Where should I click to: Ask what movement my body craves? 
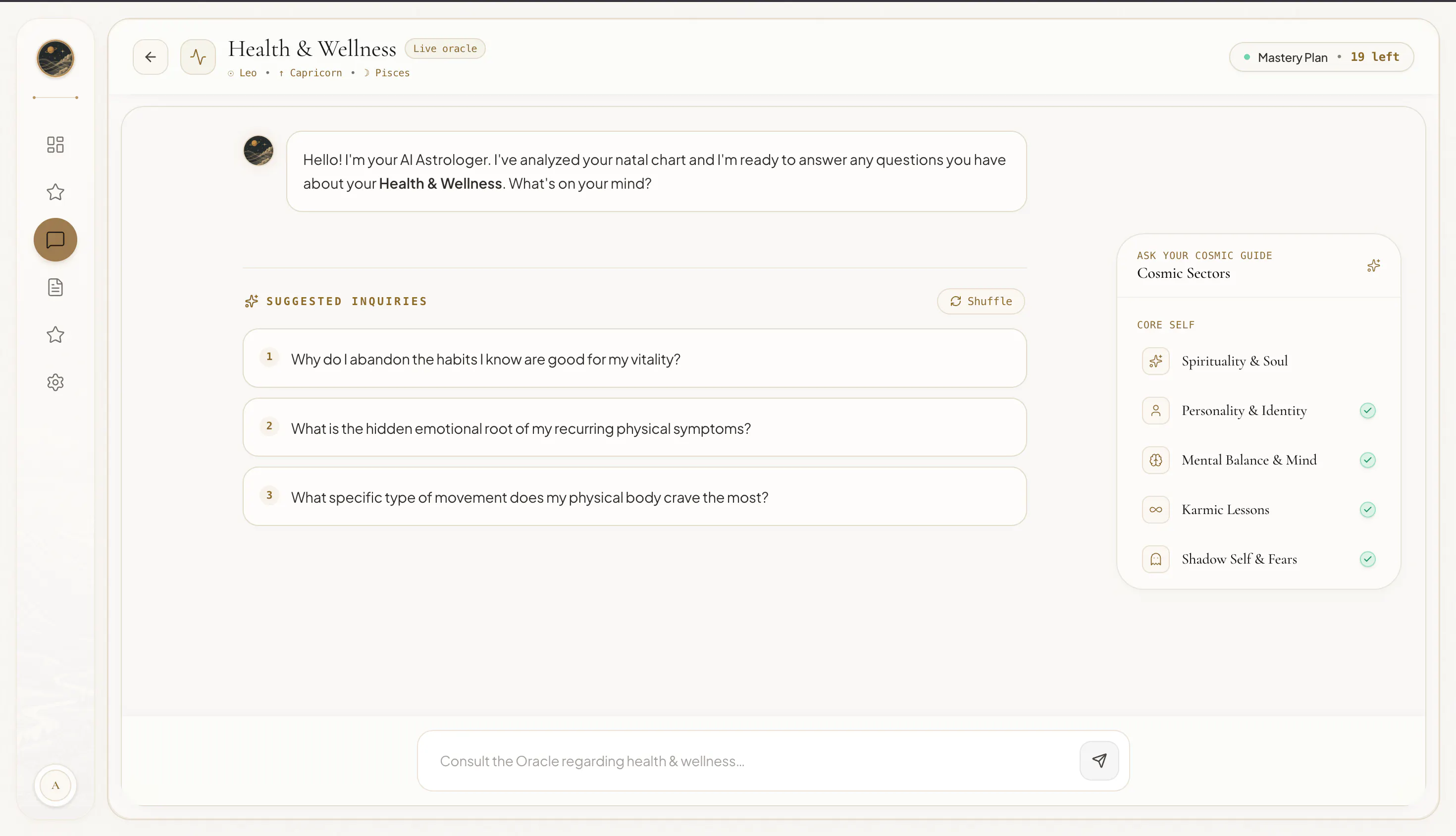click(x=634, y=497)
